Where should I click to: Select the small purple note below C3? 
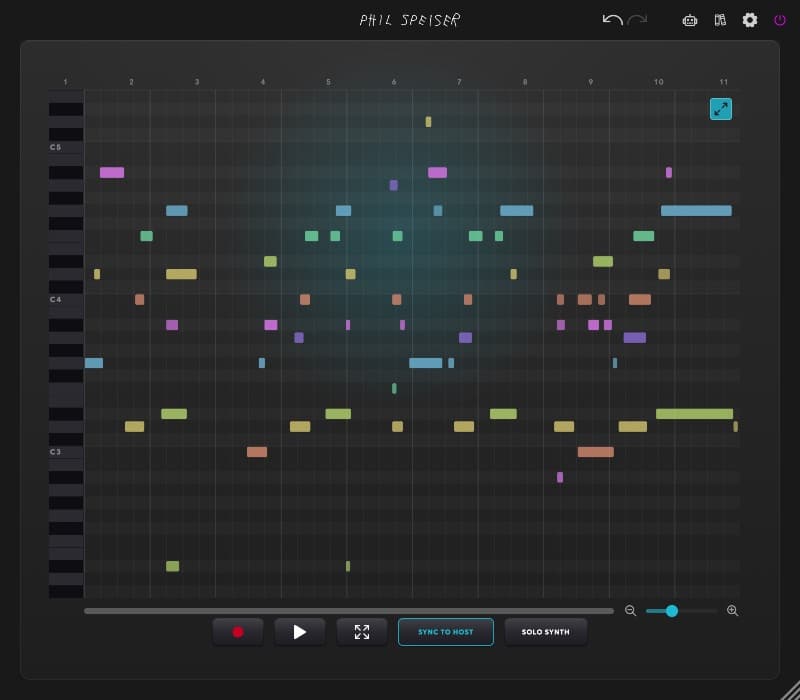560,477
